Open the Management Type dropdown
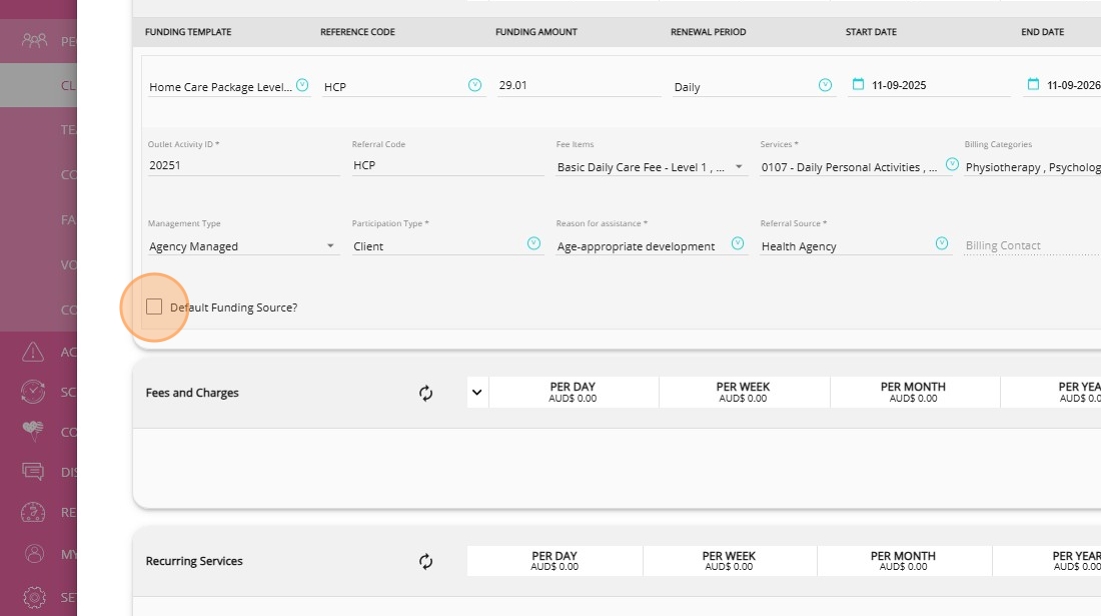 tap(330, 246)
